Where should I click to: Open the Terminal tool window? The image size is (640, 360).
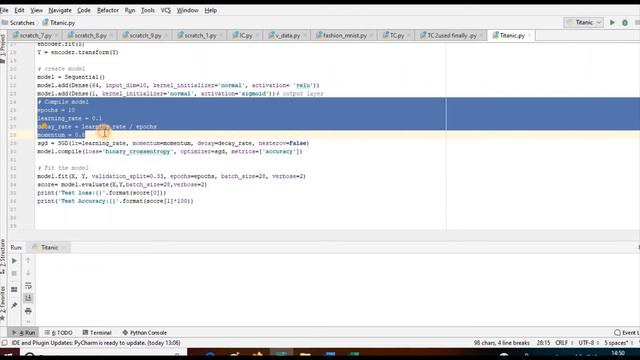pos(97,333)
